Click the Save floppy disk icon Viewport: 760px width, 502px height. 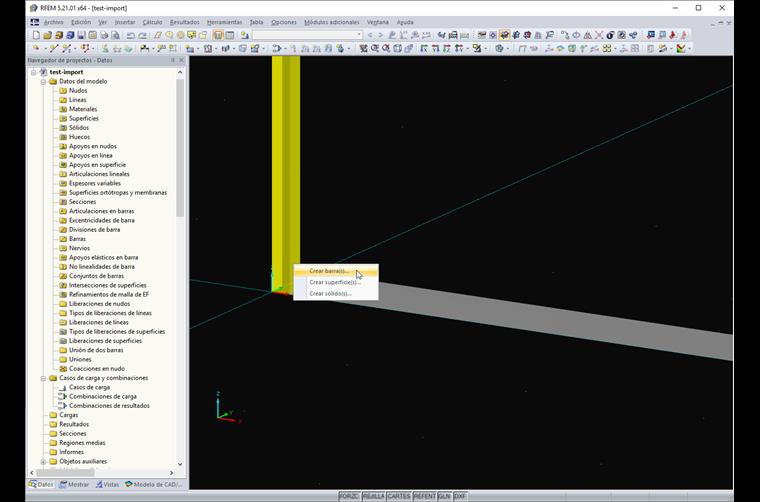(x=81, y=35)
